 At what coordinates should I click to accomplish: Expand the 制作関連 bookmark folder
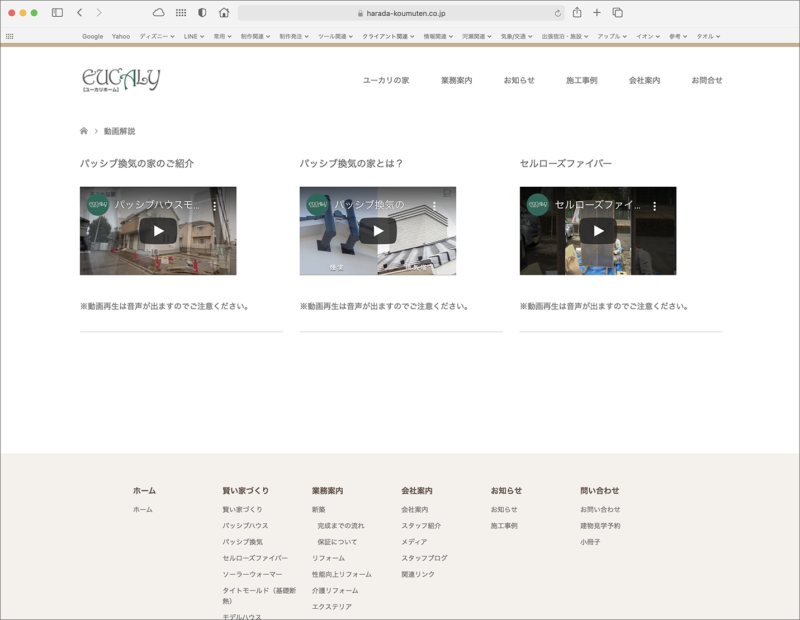pyautogui.click(x=256, y=36)
